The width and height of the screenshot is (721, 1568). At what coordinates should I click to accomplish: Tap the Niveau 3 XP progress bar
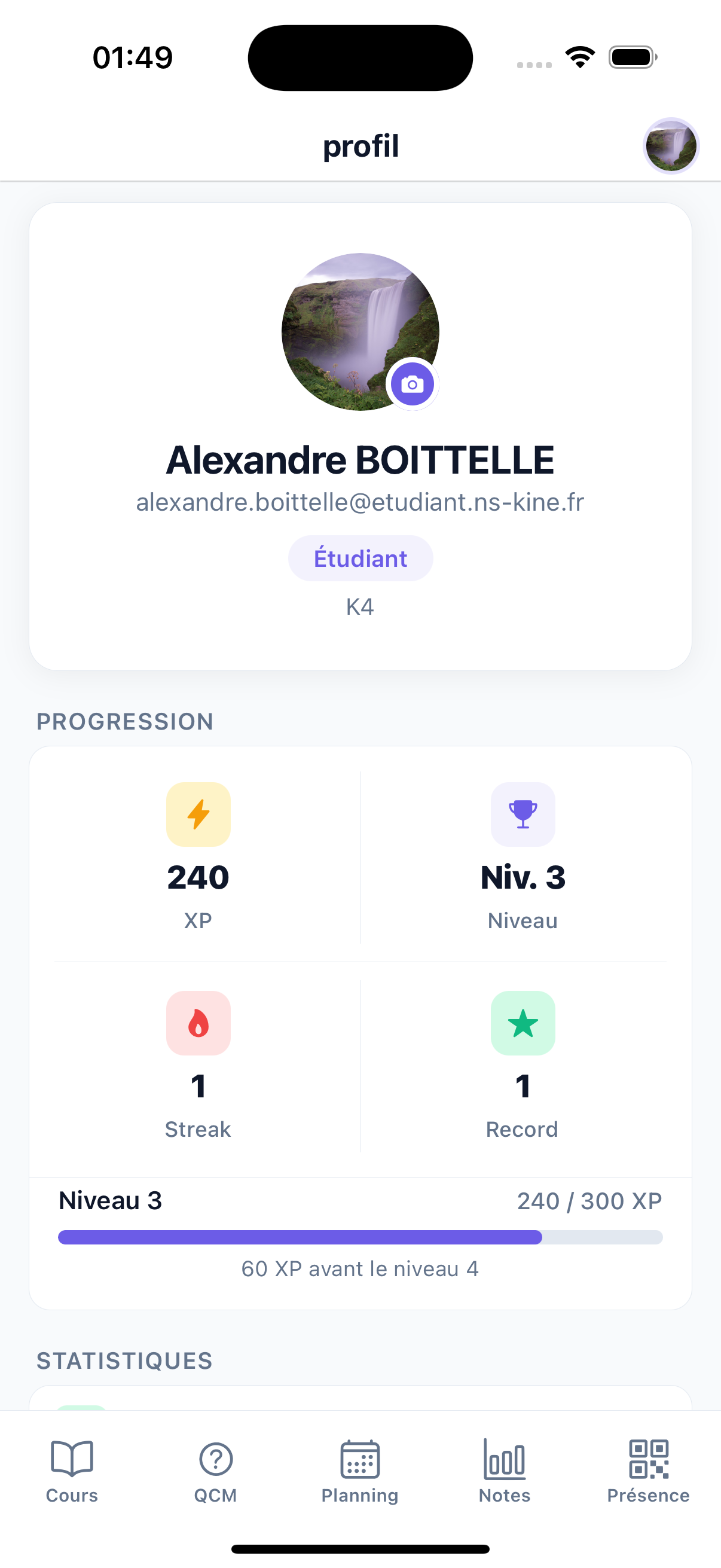pos(360,1237)
